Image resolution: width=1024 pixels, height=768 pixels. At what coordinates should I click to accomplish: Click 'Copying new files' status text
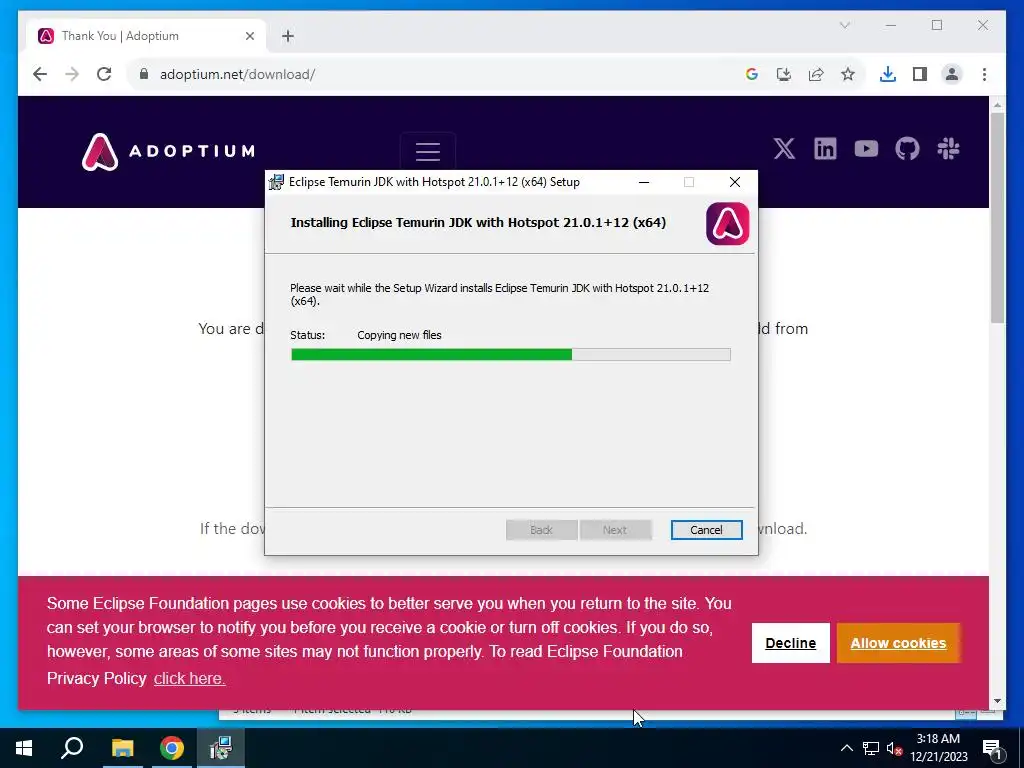pyautogui.click(x=399, y=335)
